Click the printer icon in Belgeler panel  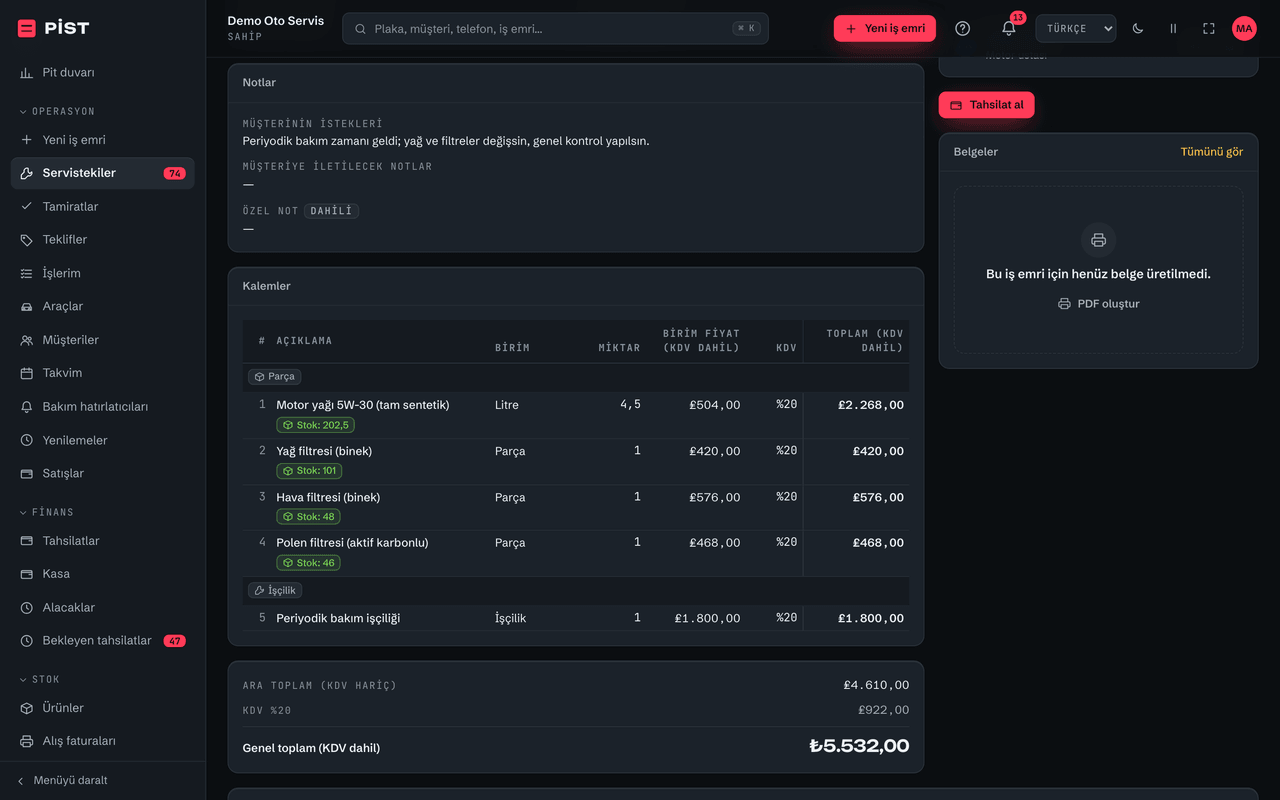click(x=1098, y=240)
